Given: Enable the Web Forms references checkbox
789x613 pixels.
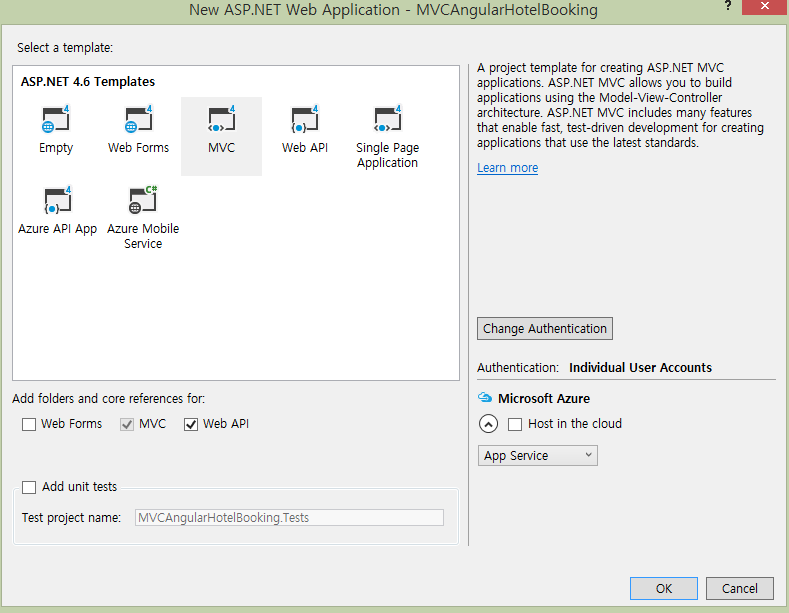Looking at the screenshot, I should click(29, 424).
